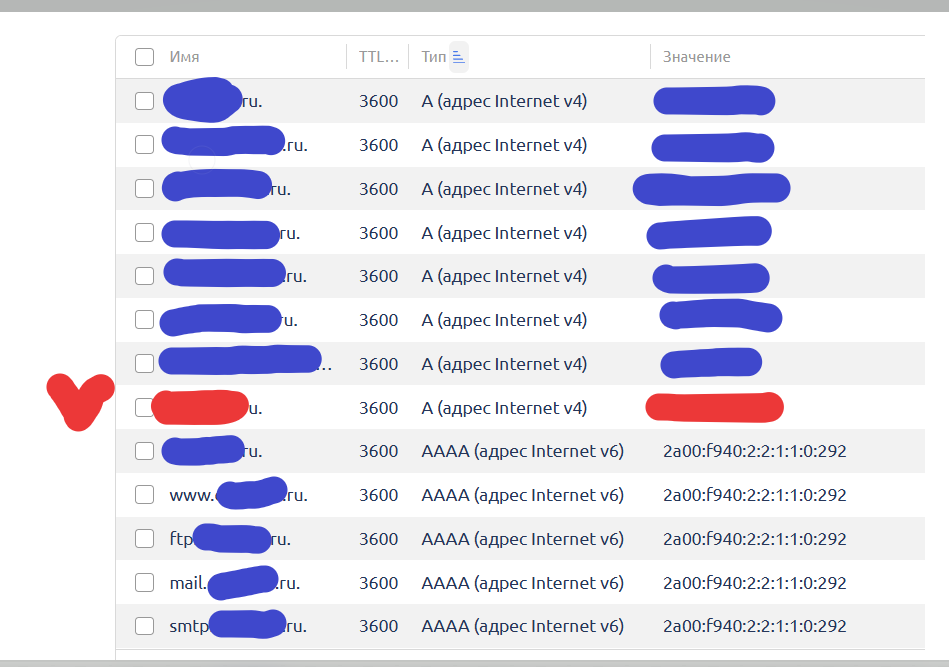
Task: Tick the checkbox for the smtp record
Action: (x=144, y=625)
